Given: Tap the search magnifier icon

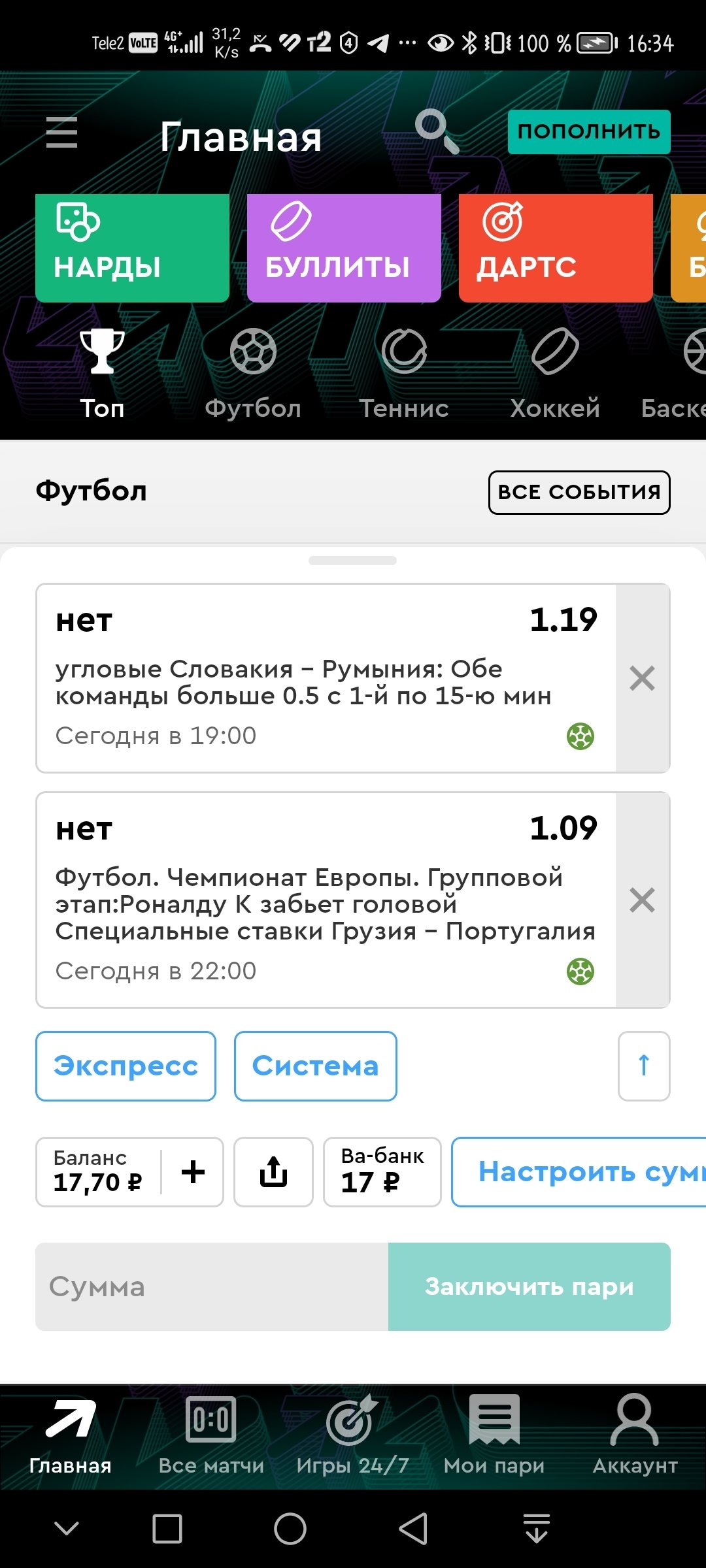Looking at the screenshot, I should pos(437,131).
